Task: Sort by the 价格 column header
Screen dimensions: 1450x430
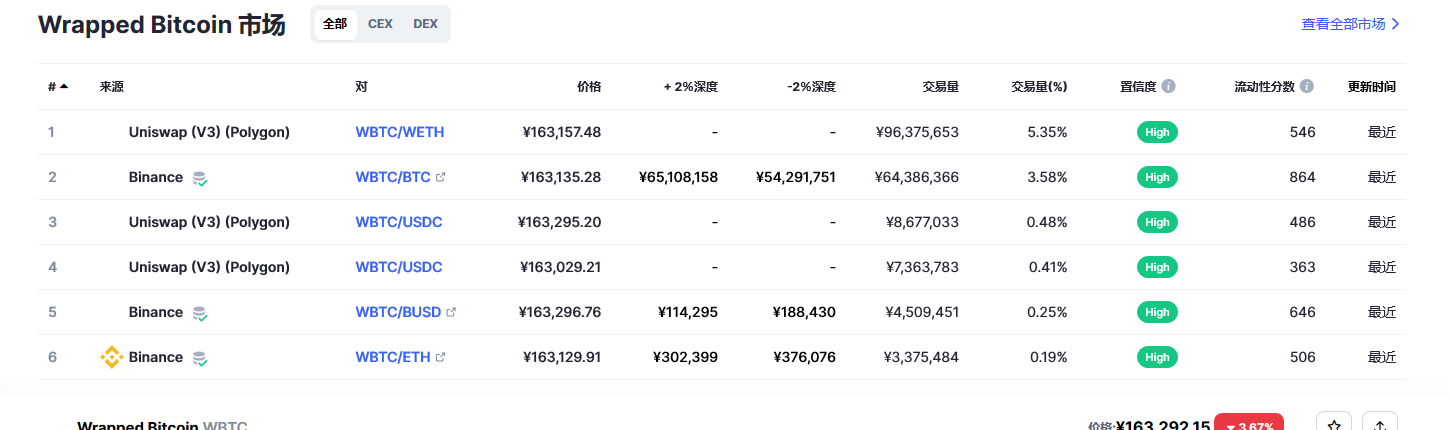Action: pyautogui.click(x=589, y=87)
